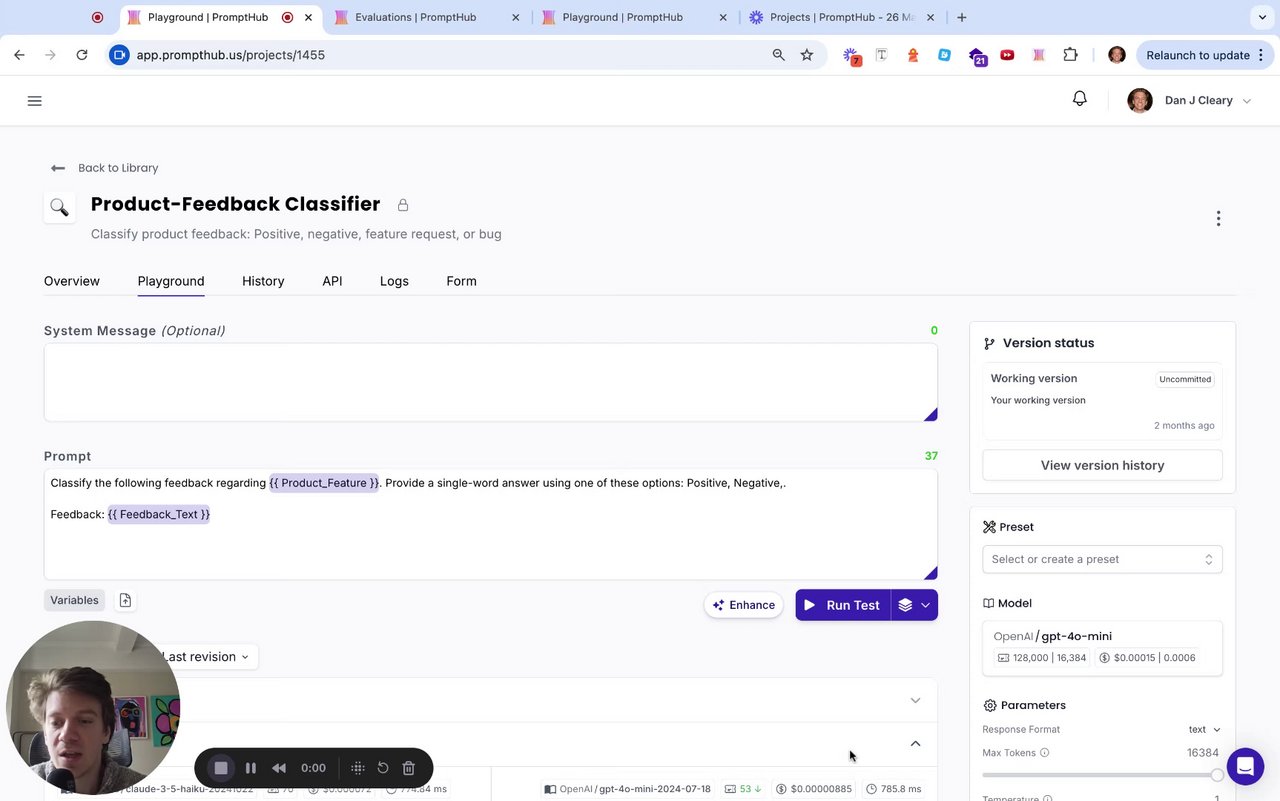Delete the recording with the trash icon
This screenshot has height=801, width=1280.
coord(408,768)
